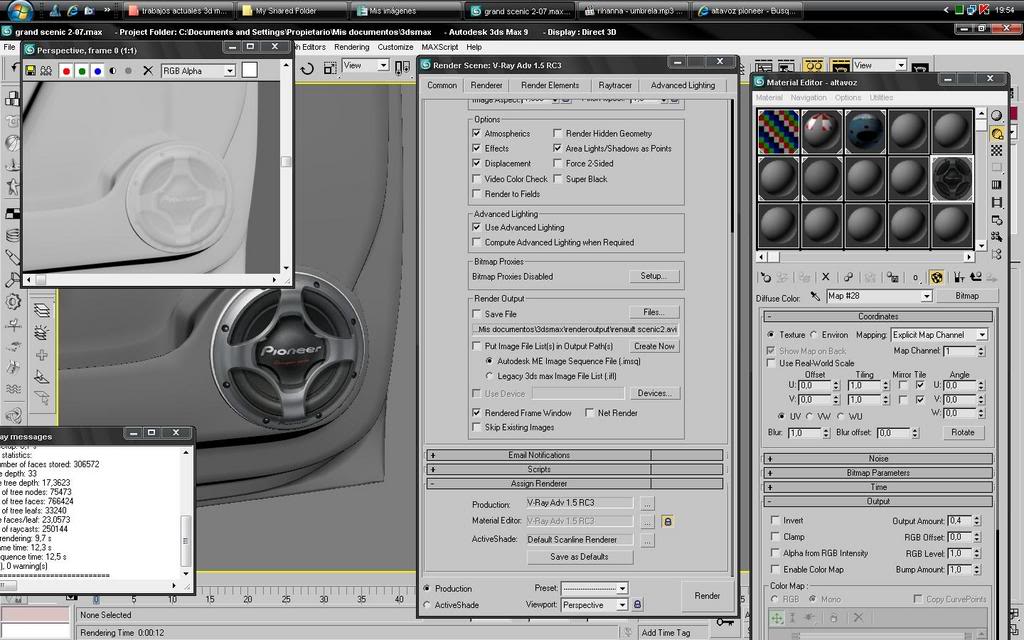
Task: Click the Bitmap map type button
Action: 967,296
